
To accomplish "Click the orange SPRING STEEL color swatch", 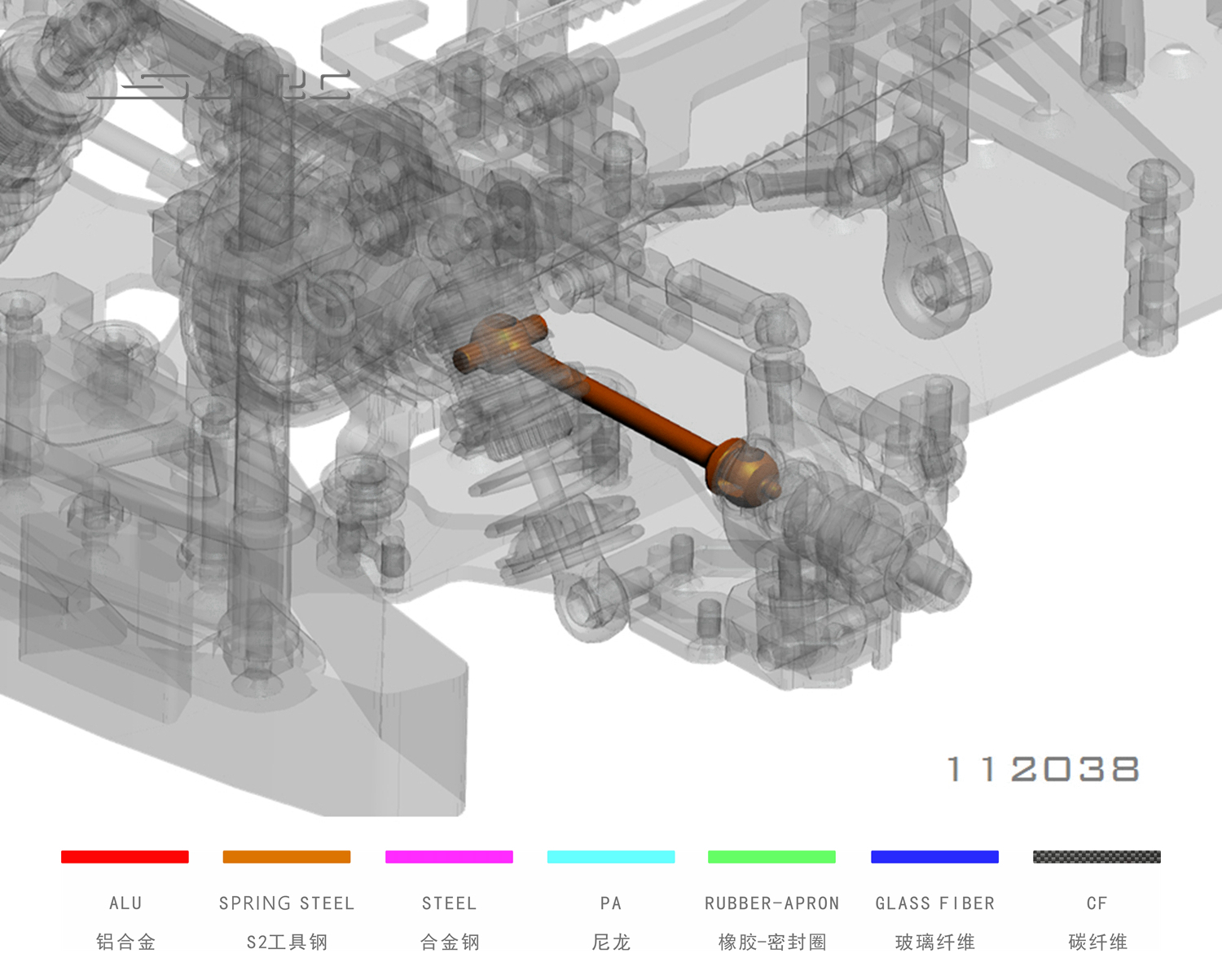I will 287,856.
